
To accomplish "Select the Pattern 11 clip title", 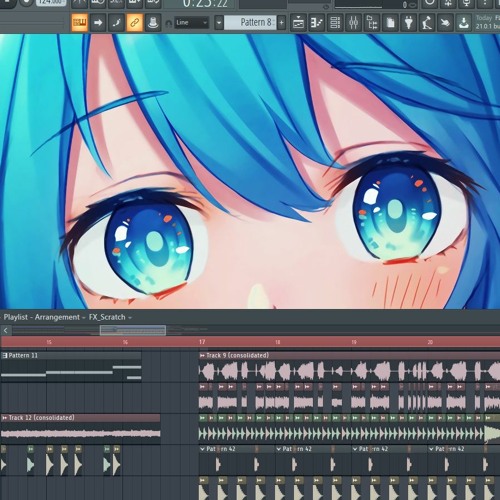I will pos(23,355).
